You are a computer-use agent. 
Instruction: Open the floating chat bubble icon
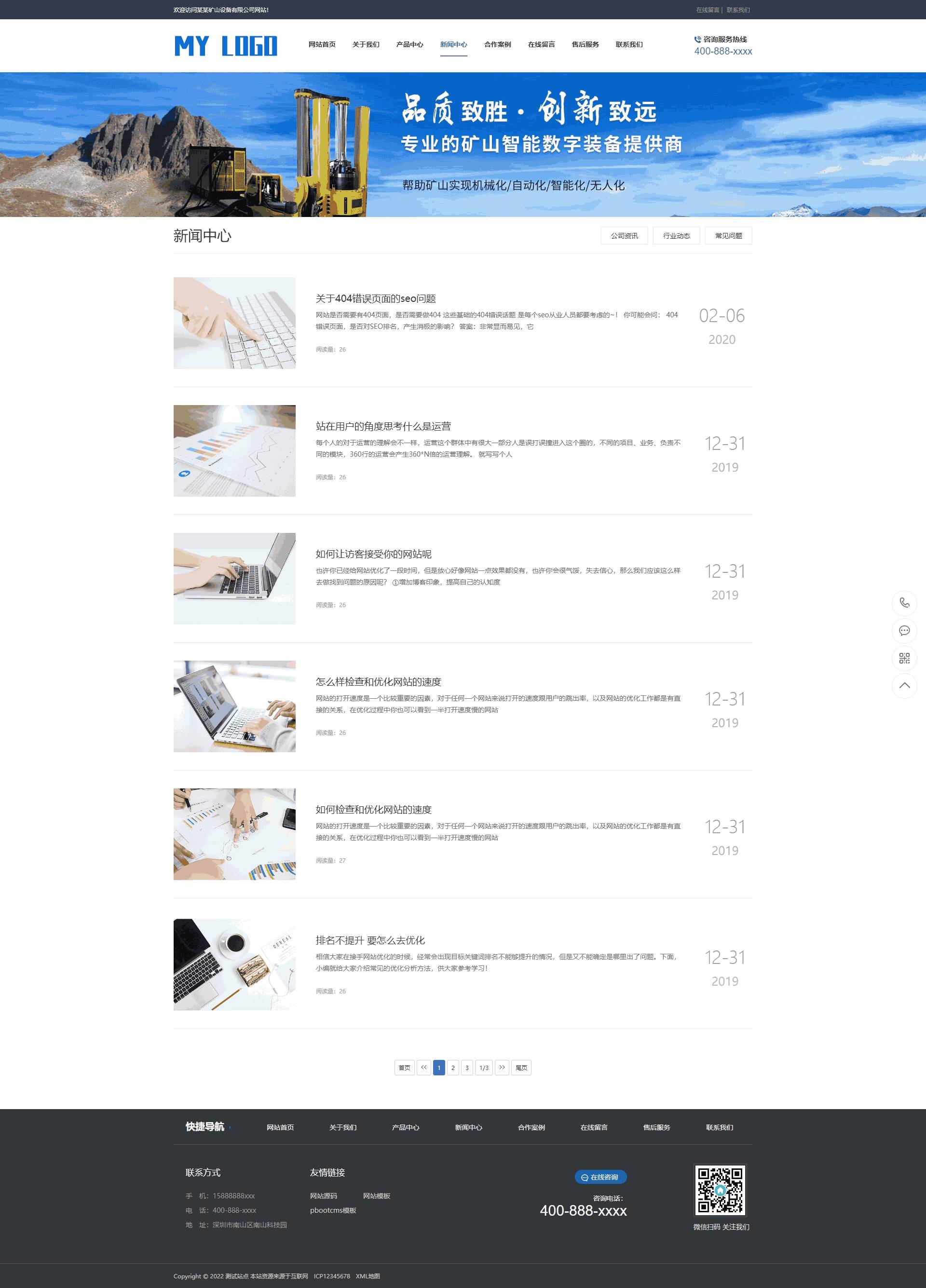coord(904,630)
